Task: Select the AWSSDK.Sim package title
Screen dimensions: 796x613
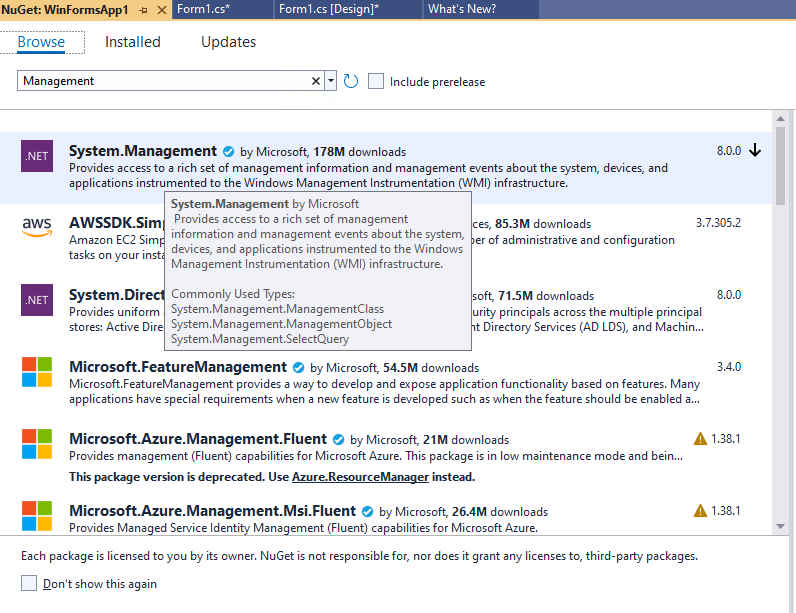Action: (x=116, y=223)
